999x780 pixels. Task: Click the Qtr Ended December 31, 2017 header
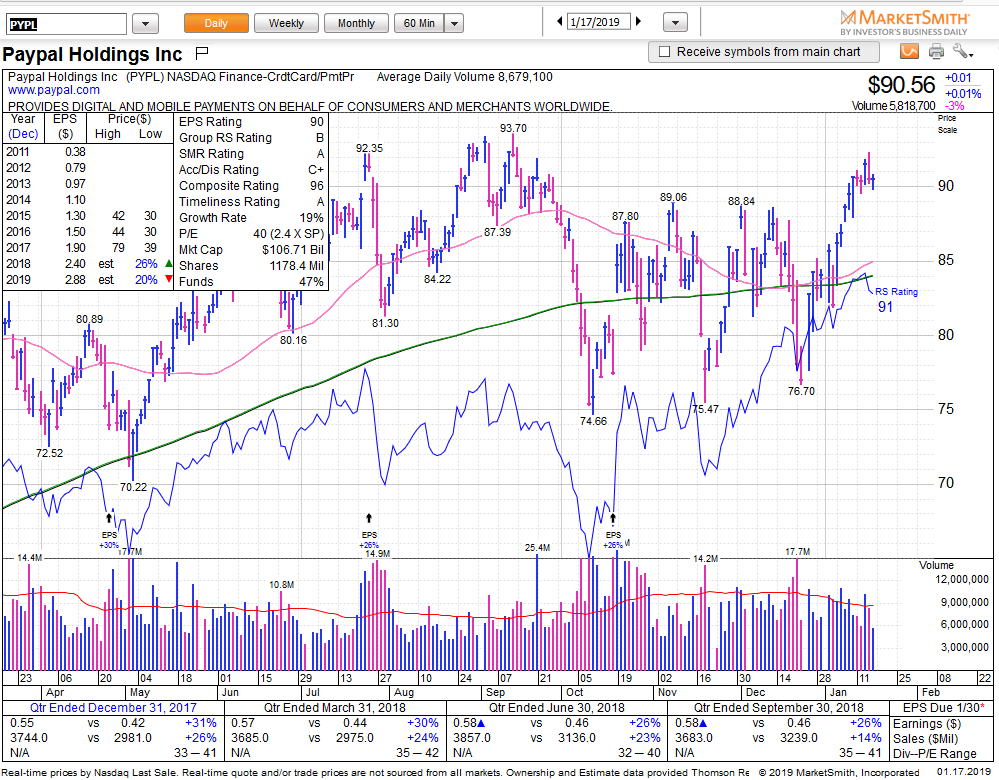(x=113, y=708)
